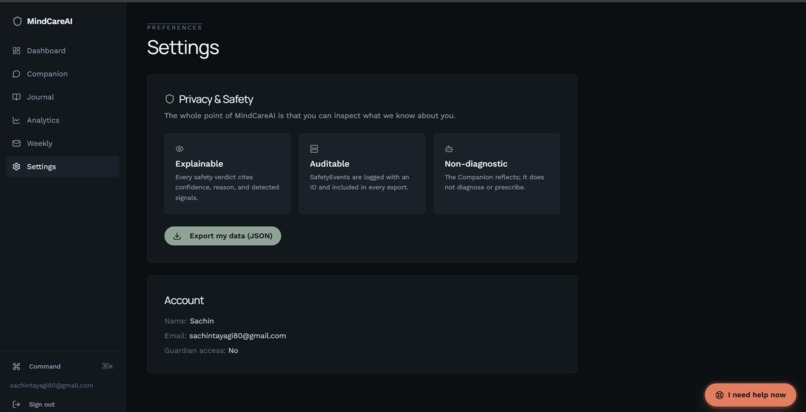The width and height of the screenshot is (806, 412).
Task: Click the ⌘K shortcut hint
Action: pyautogui.click(x=107, y=366)
